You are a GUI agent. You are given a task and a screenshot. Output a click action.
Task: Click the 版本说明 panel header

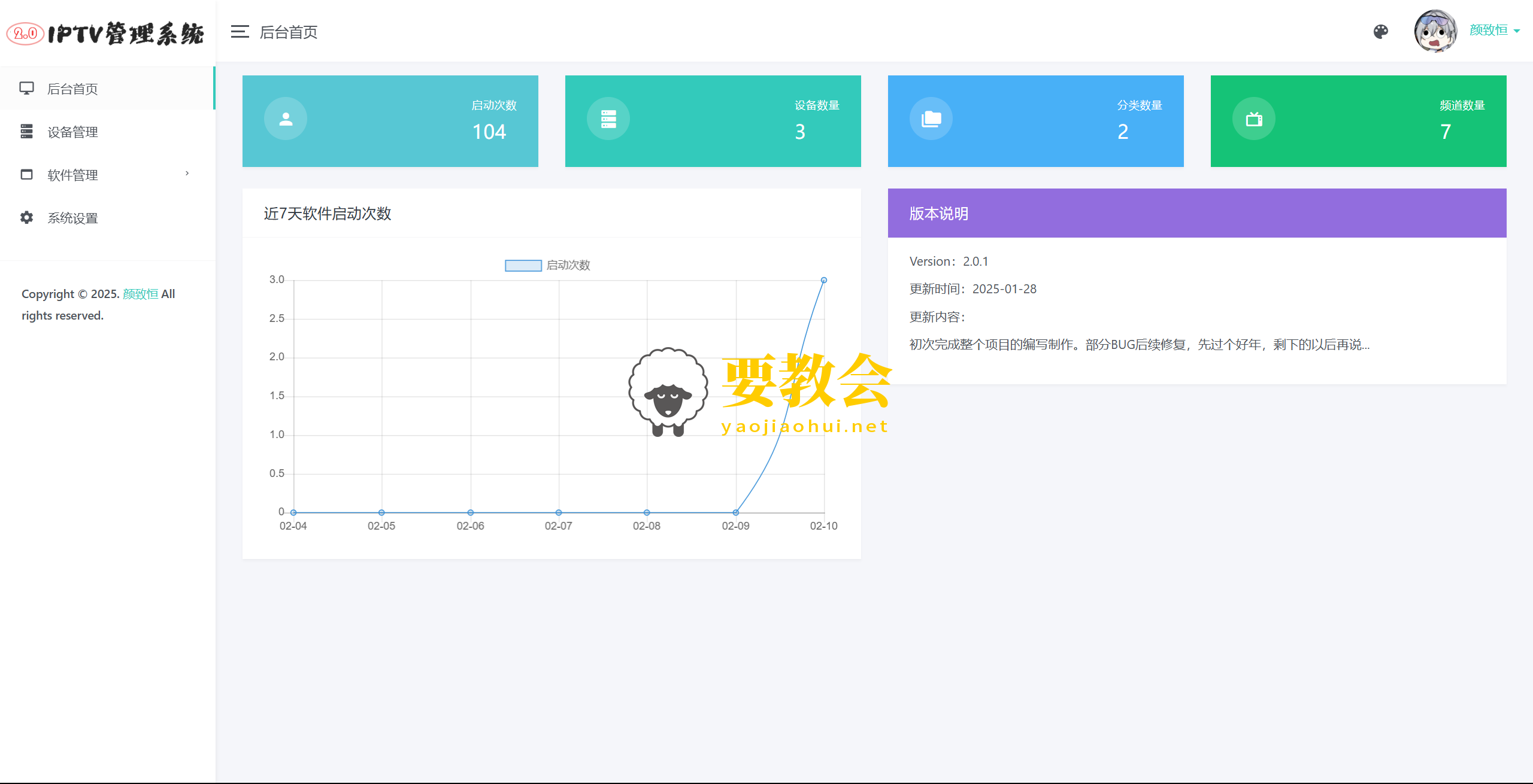click(x=1196, y=213)
